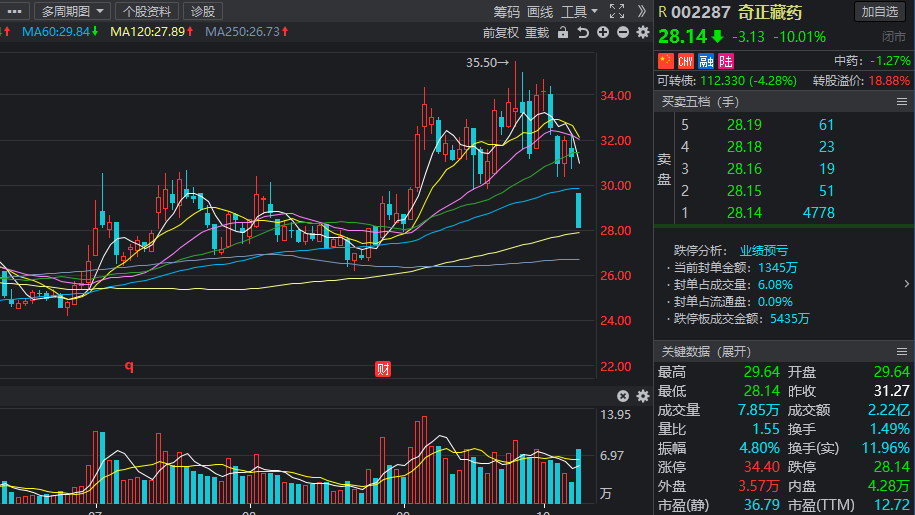Screen dimensions: 915x515
Task: Select MA250:26.73 indicator label
Action: click(247, 31)
